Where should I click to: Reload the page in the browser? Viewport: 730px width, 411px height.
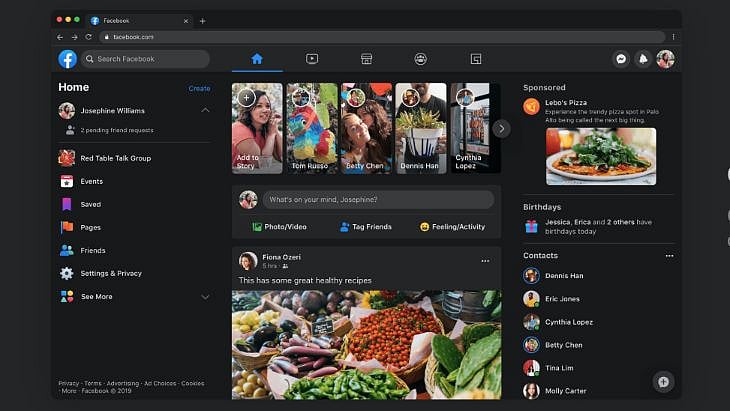89,37
